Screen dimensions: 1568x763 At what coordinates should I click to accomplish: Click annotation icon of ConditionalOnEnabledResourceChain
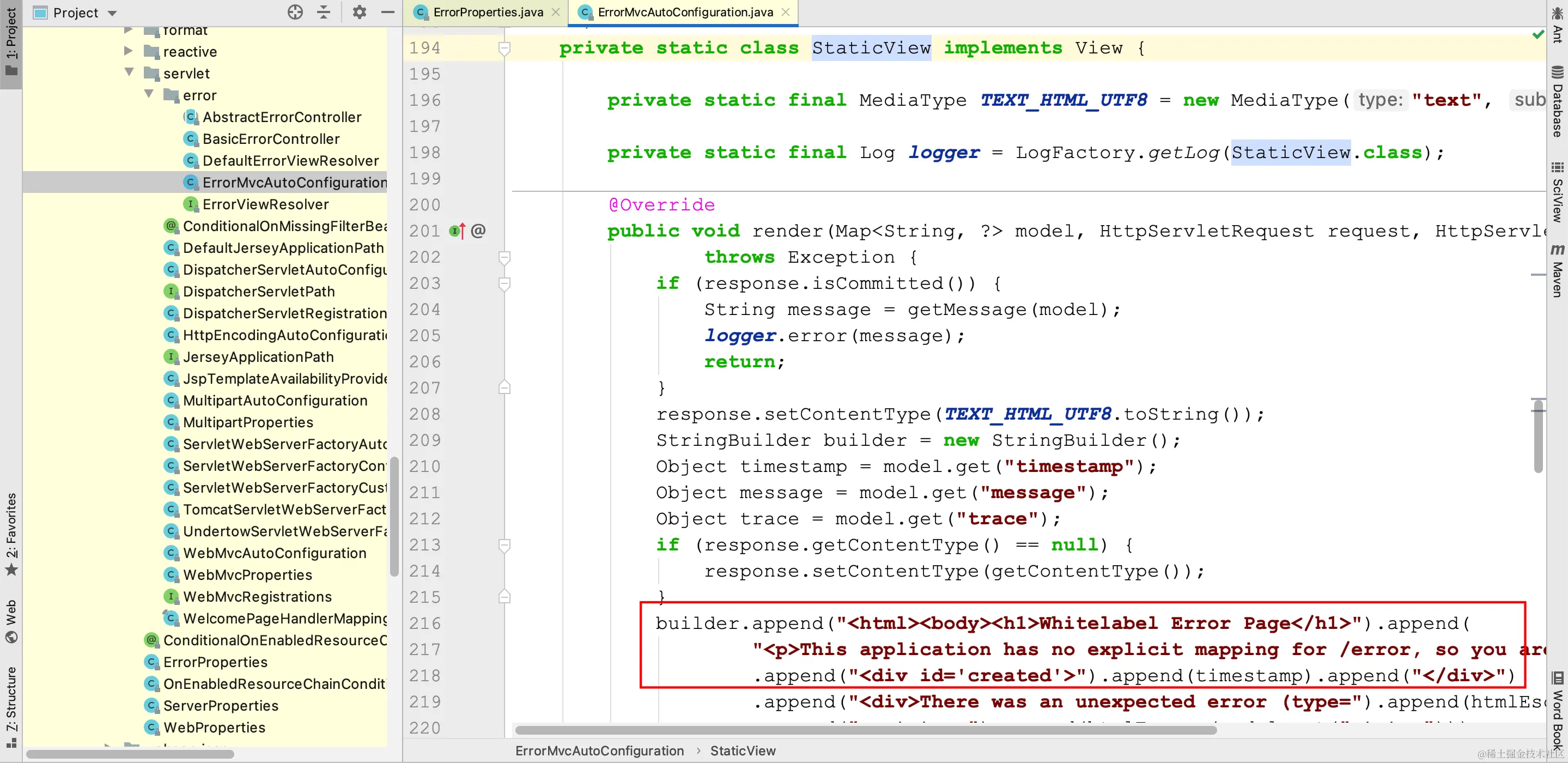pos(151,640)
